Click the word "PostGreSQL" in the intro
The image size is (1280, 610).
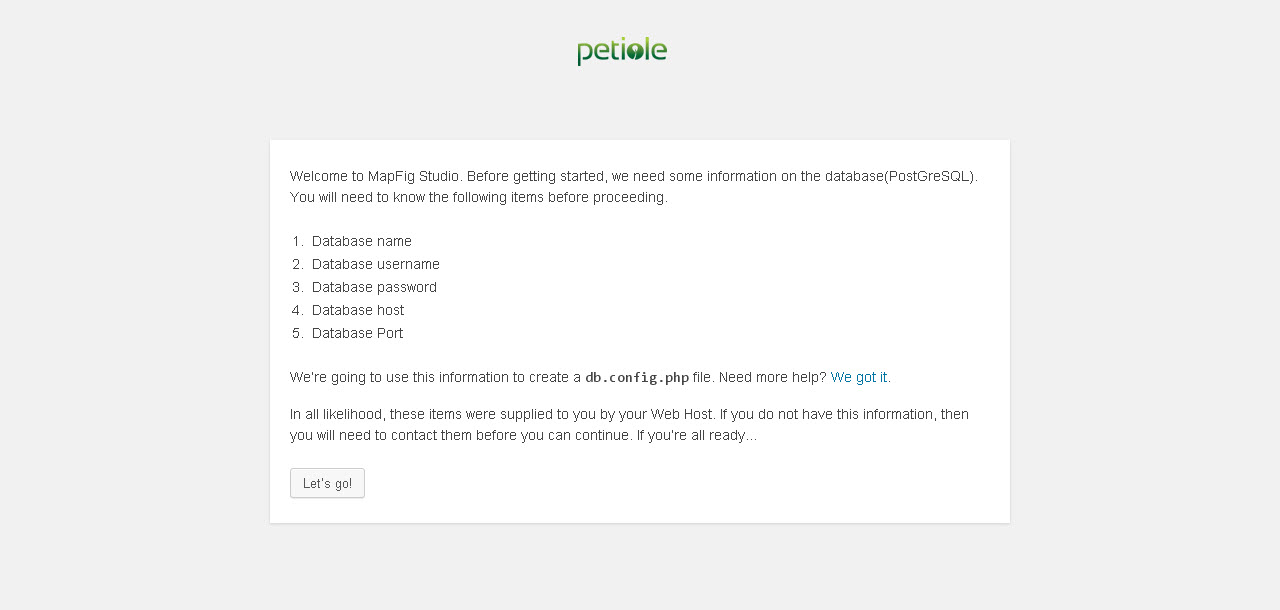point(929,176)
